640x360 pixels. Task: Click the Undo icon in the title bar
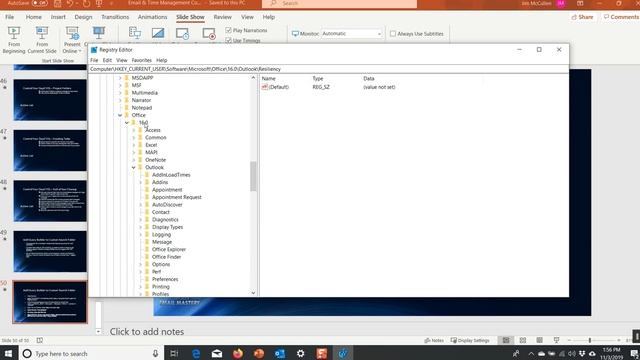70,3
